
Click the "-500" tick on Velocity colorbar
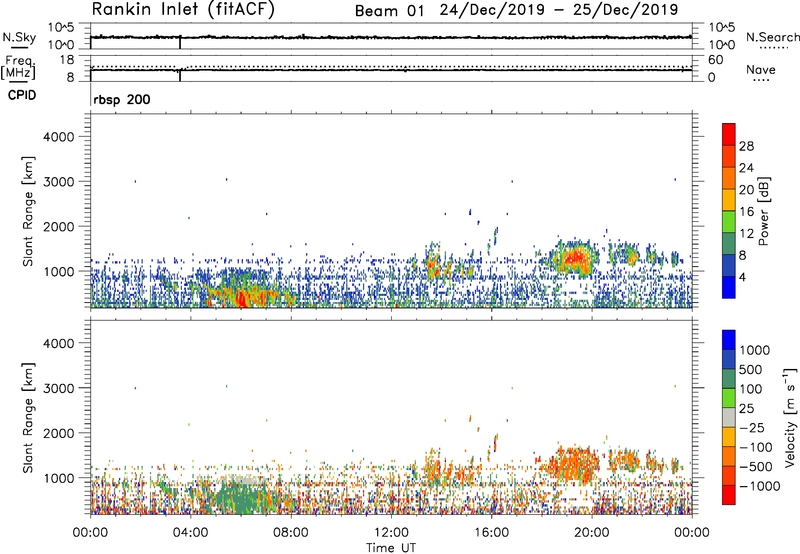pyautogui.click(x=756, y=467)
